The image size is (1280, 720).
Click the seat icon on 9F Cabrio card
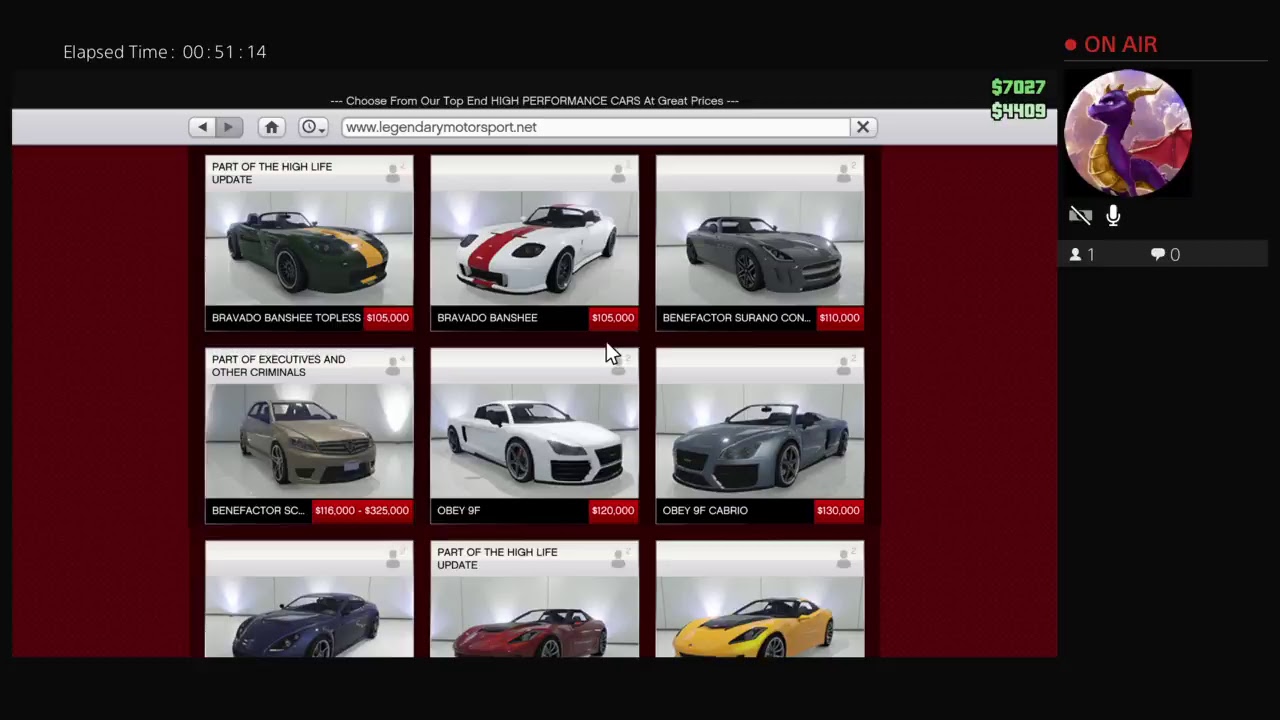[845, 367]
